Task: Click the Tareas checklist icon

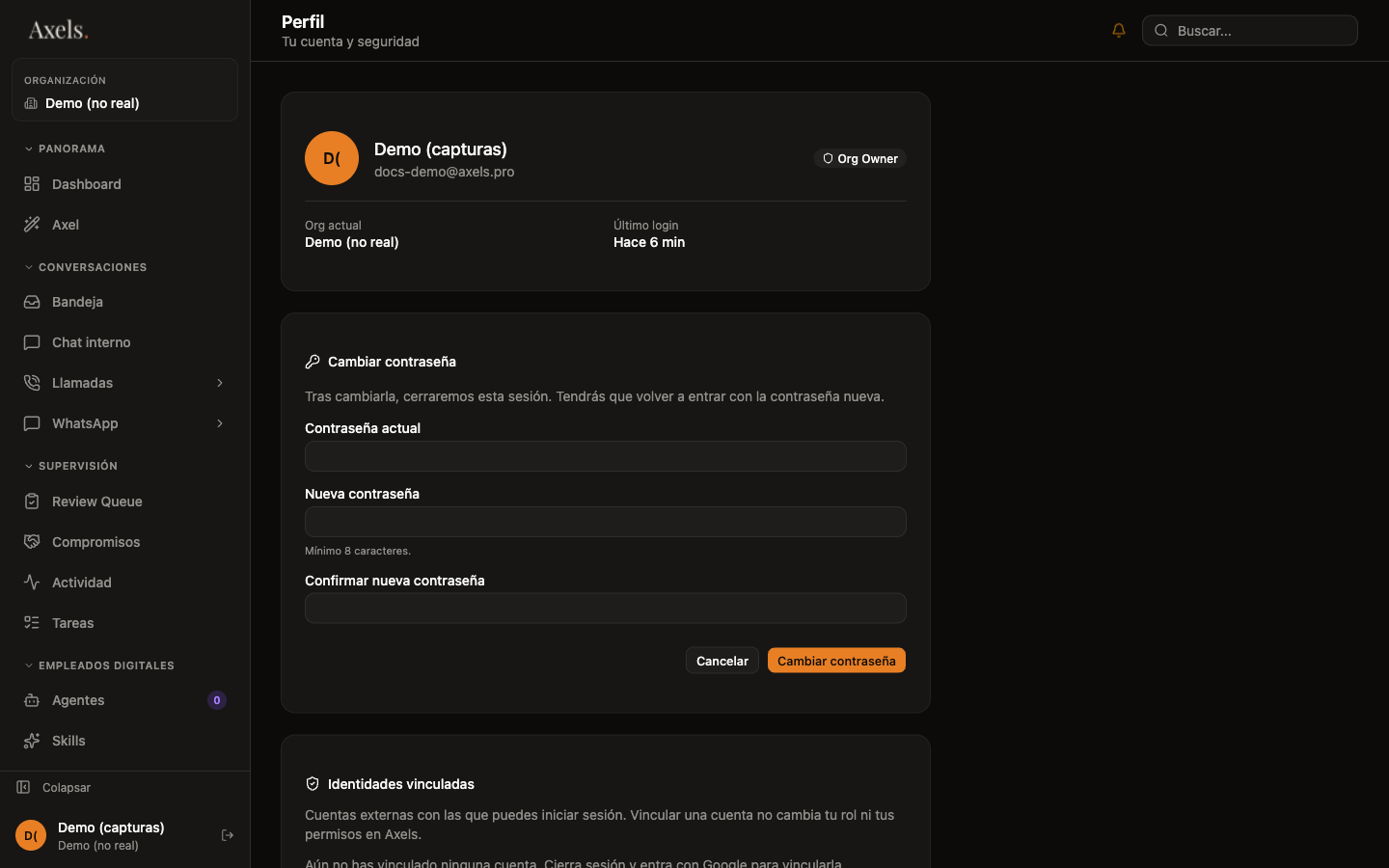Action: [x=32, y=622]
